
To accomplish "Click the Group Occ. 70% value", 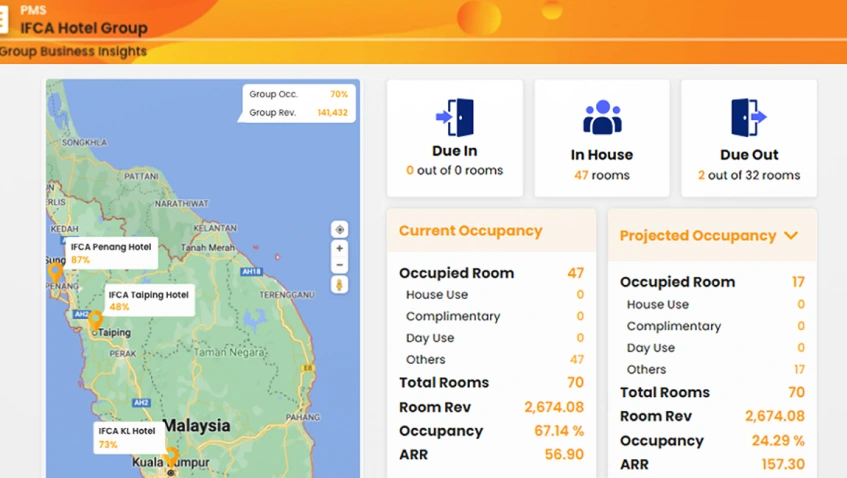I will [339, 94].
